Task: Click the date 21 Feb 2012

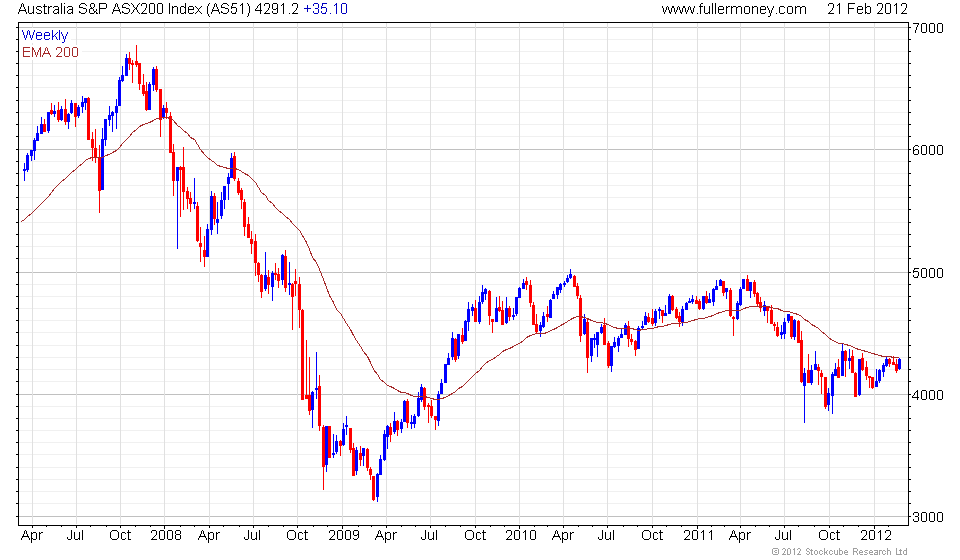Action: coord(867,9)
